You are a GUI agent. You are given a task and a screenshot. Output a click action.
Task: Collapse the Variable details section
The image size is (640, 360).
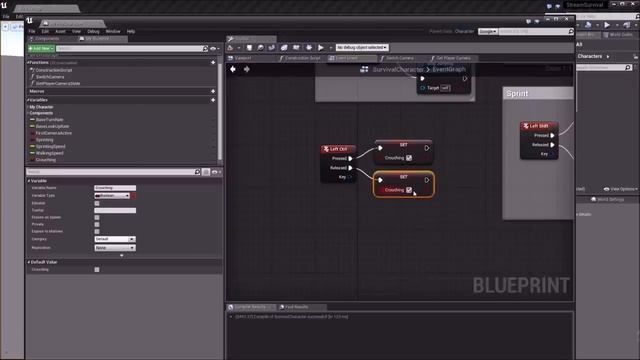(x=29, y=181)
